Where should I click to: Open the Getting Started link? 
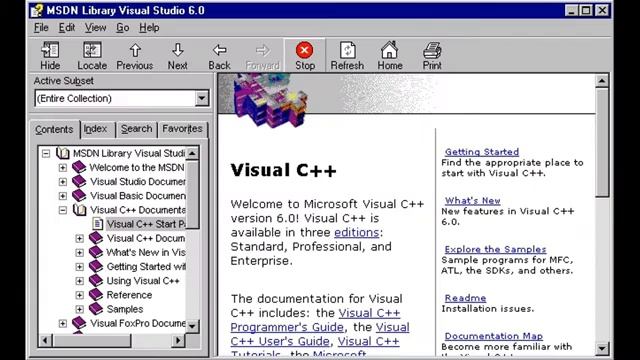click(482, 152)
